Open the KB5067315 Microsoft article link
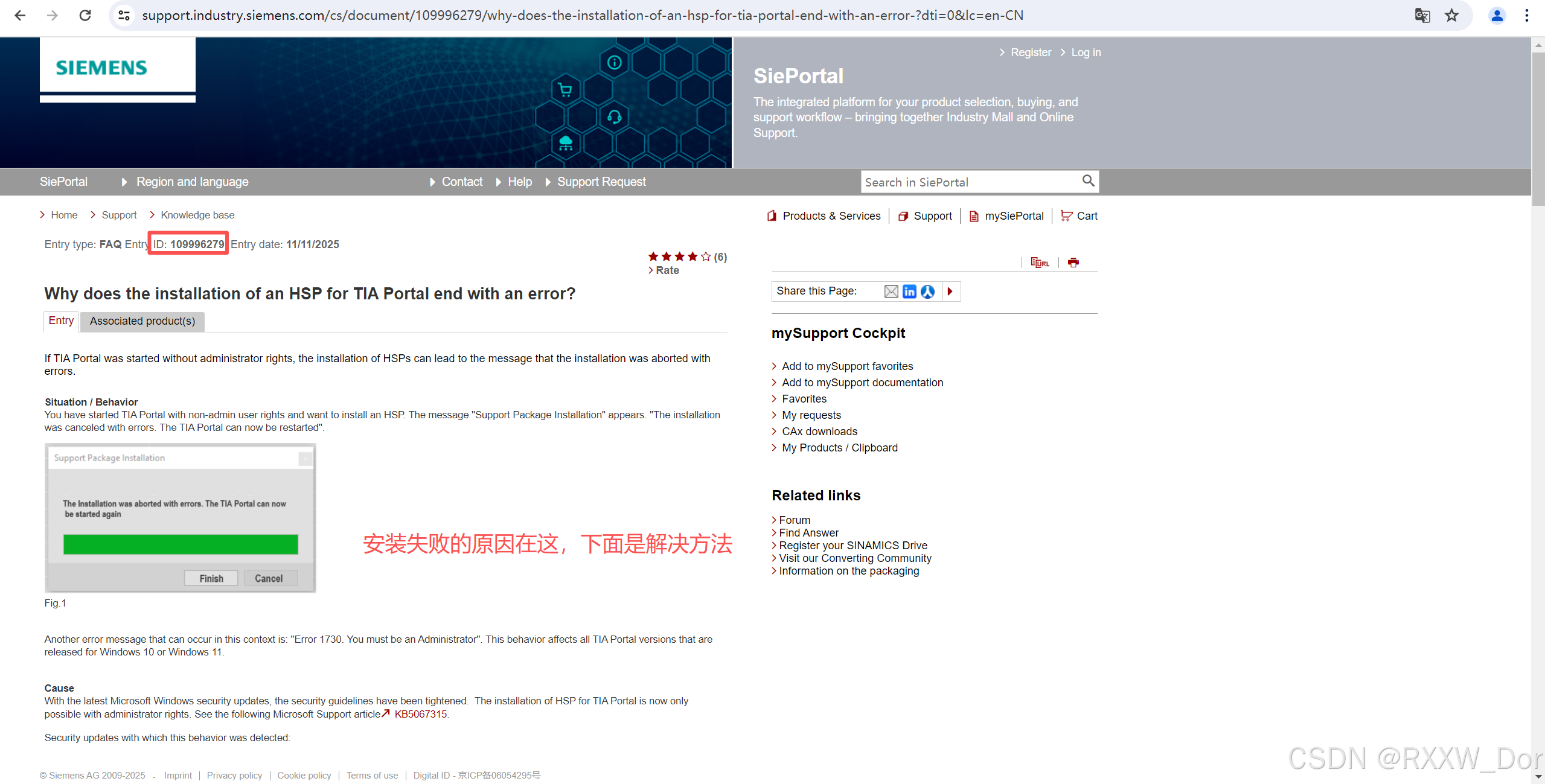The height and width of the screenshot is (784, 1545). tap(420, 714)
